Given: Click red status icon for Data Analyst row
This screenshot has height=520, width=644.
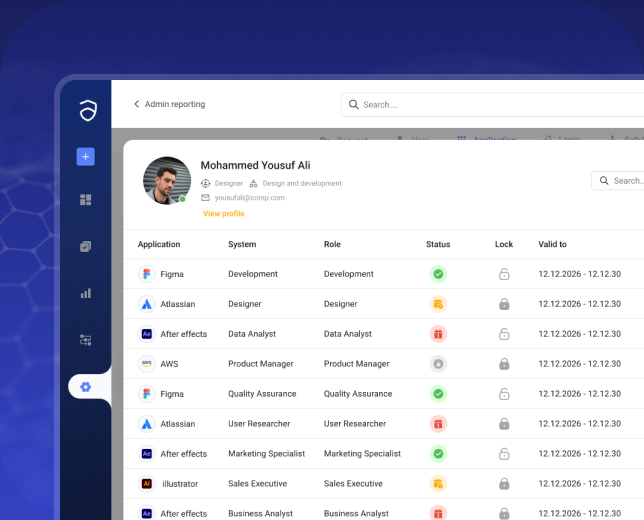Looking at the screenshot, I should coord(438,334).
